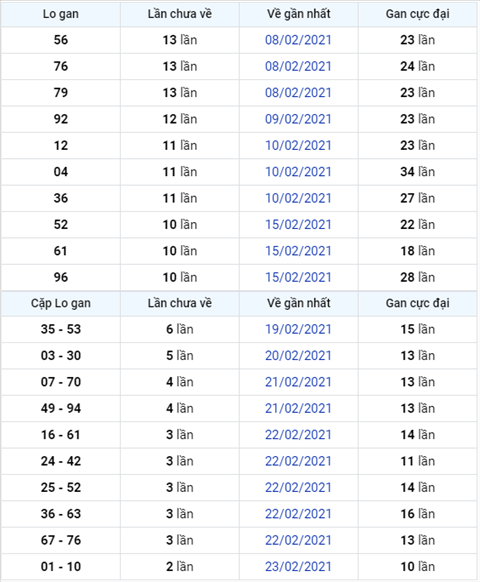Select the 21/02/2021 link for pair 49 - 94
The height and width of the screenshot is (582, 480).
[x=298, y=408]
